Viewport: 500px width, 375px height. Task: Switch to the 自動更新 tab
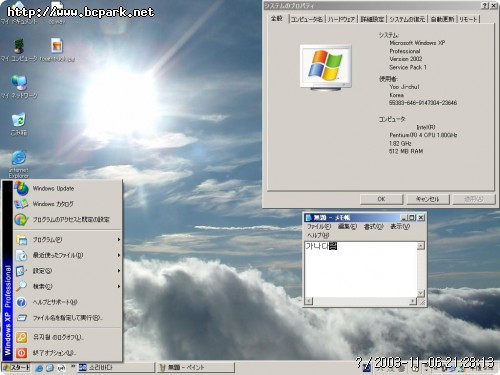[x=442, y=19]
